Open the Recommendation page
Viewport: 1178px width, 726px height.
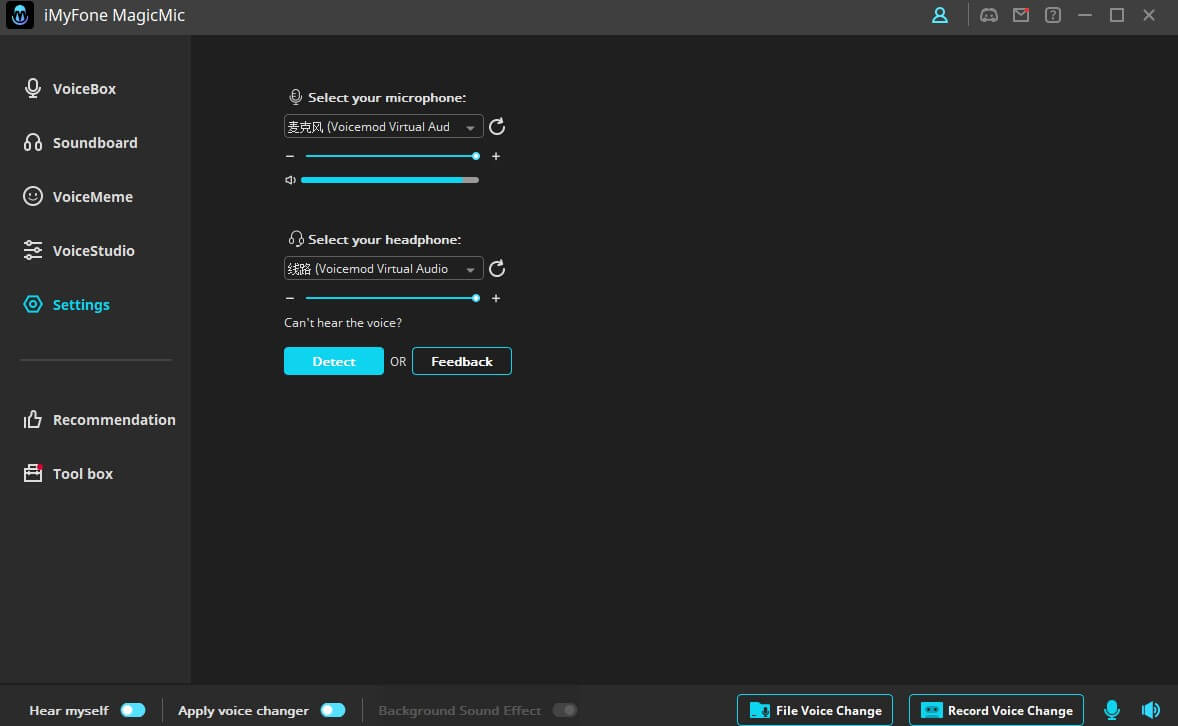pos(99,419)
